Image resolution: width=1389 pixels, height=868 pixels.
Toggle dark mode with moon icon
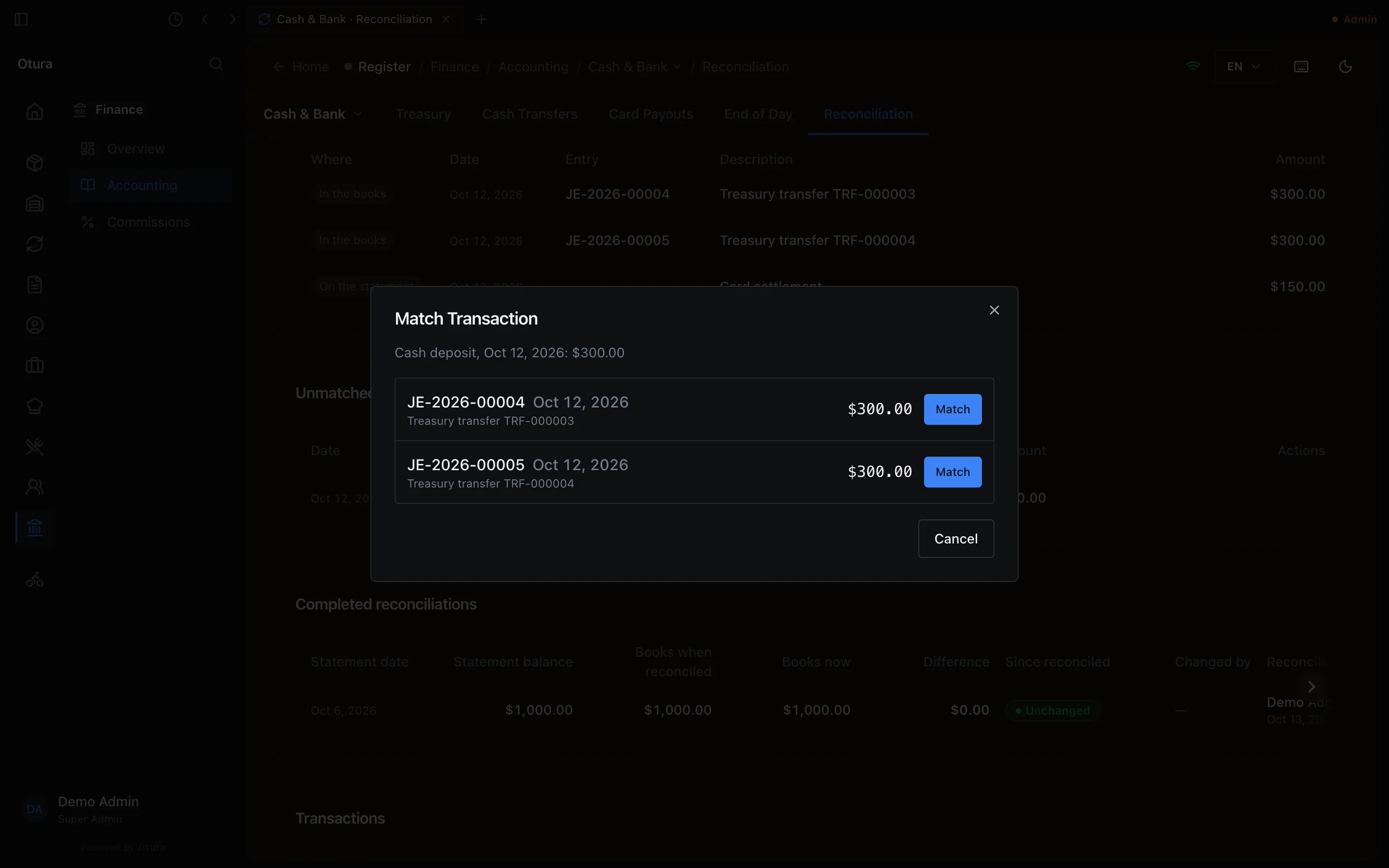(x=1346, y=67)
